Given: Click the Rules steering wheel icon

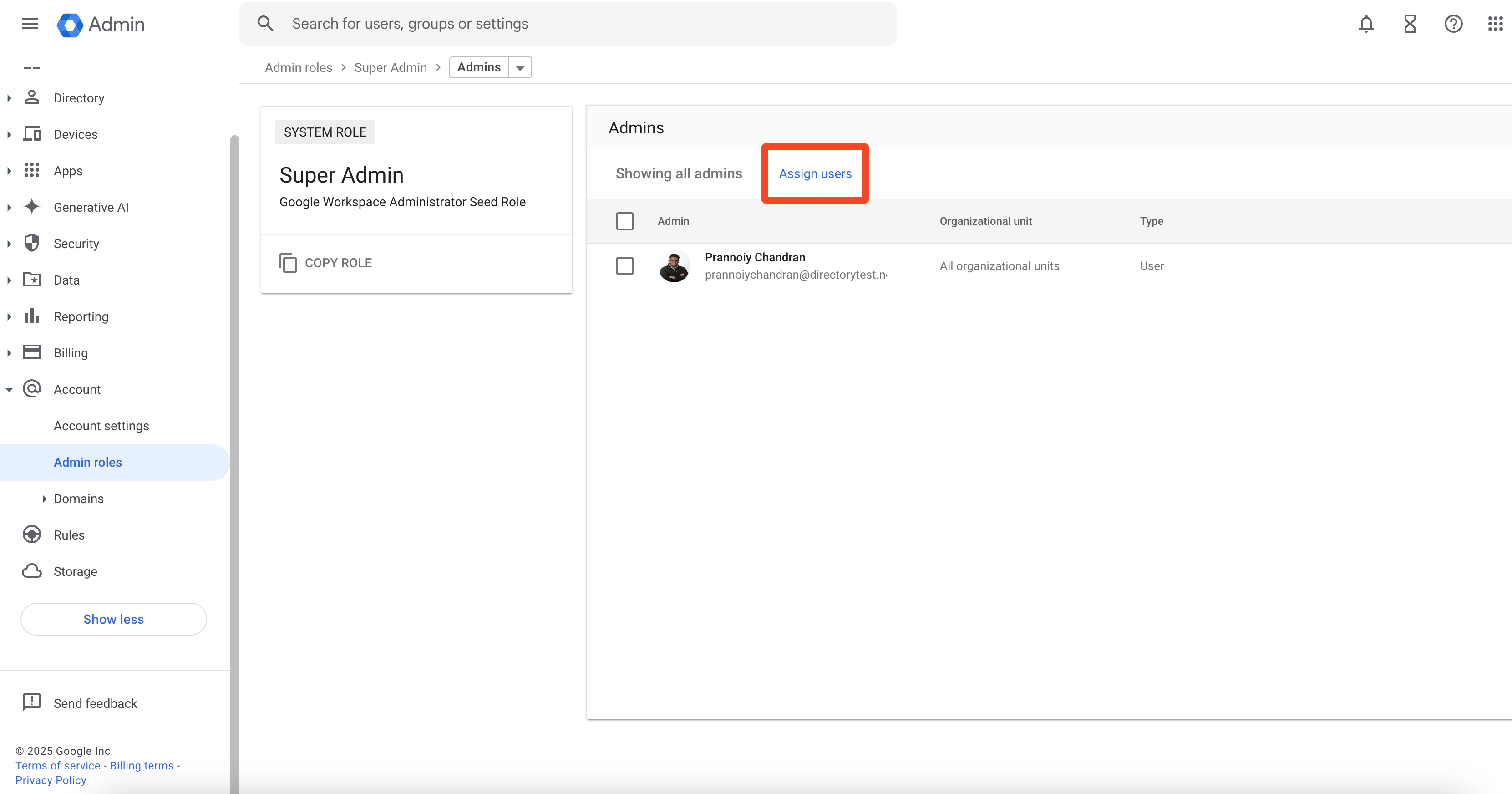Looking at the screenshot, I should 32,534.
